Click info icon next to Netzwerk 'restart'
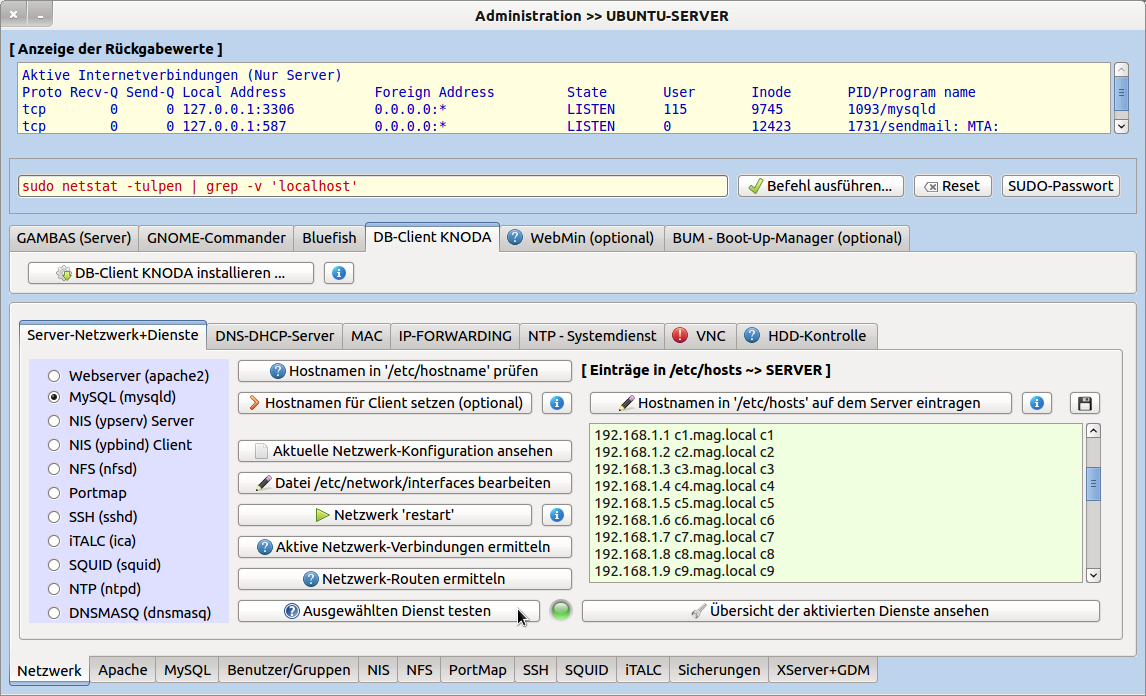The height and width of the screenshot is (696, 1146). tap(556, 515)
